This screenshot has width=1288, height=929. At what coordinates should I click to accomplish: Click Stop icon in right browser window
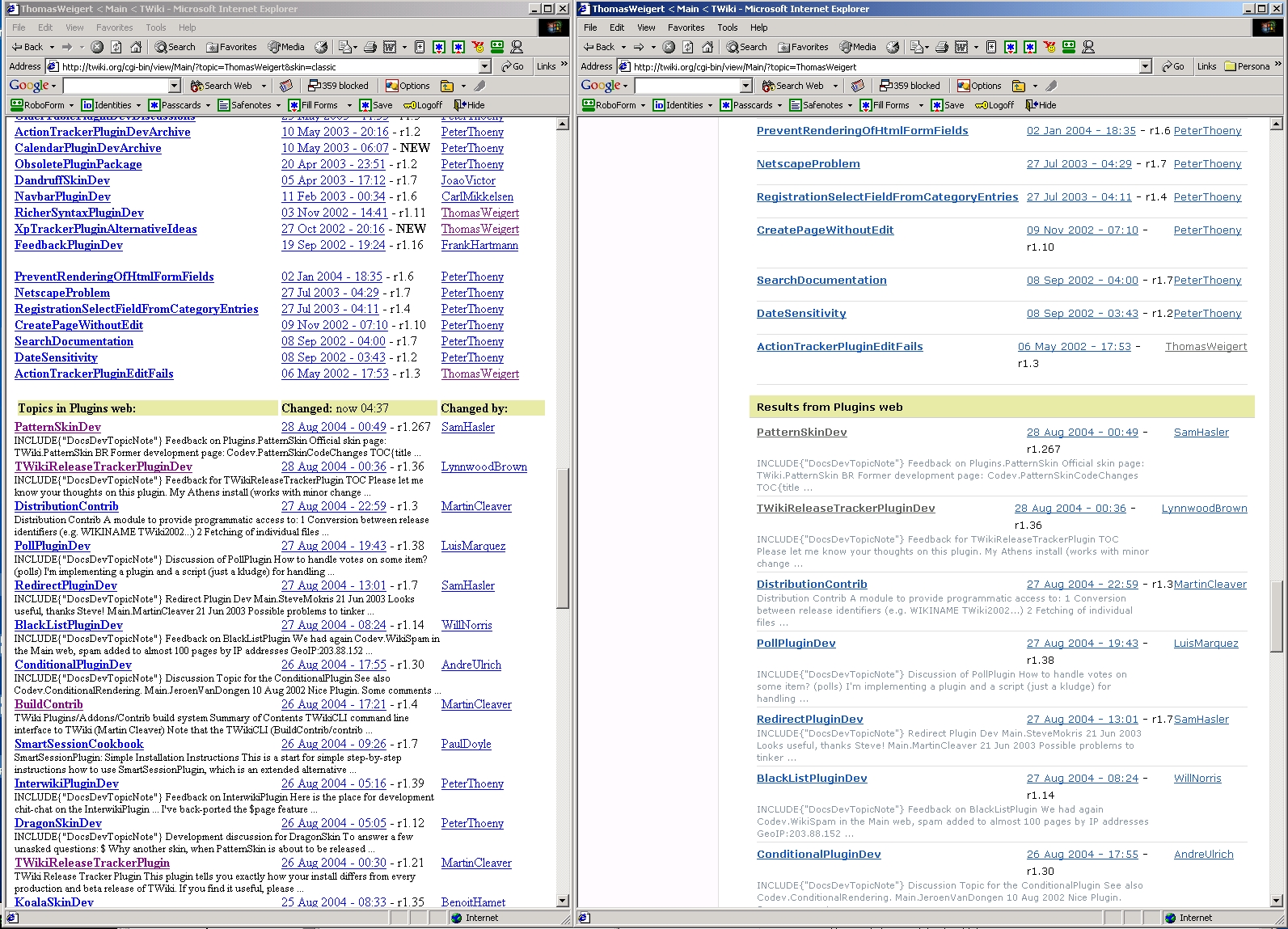click(669, 47)
